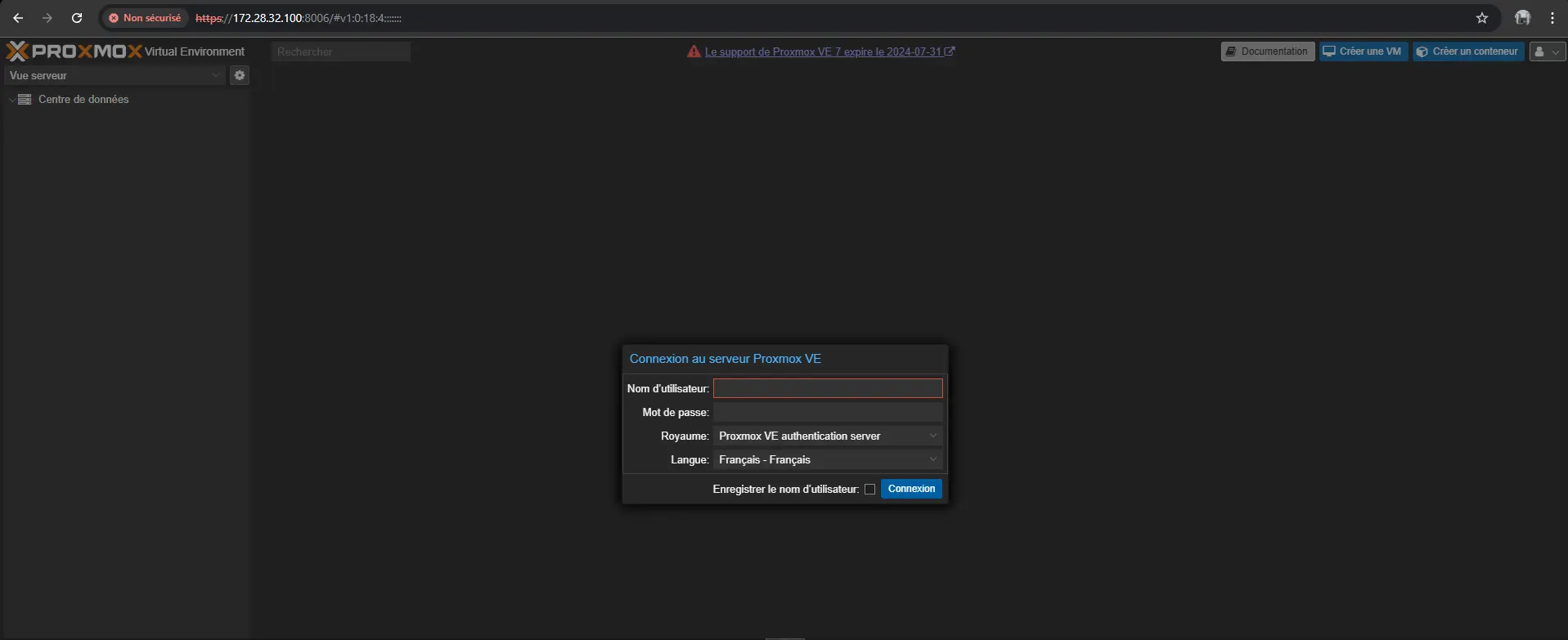Click the Connexion button
Screen dimensions: 1568x640
[x=911, y=489]
